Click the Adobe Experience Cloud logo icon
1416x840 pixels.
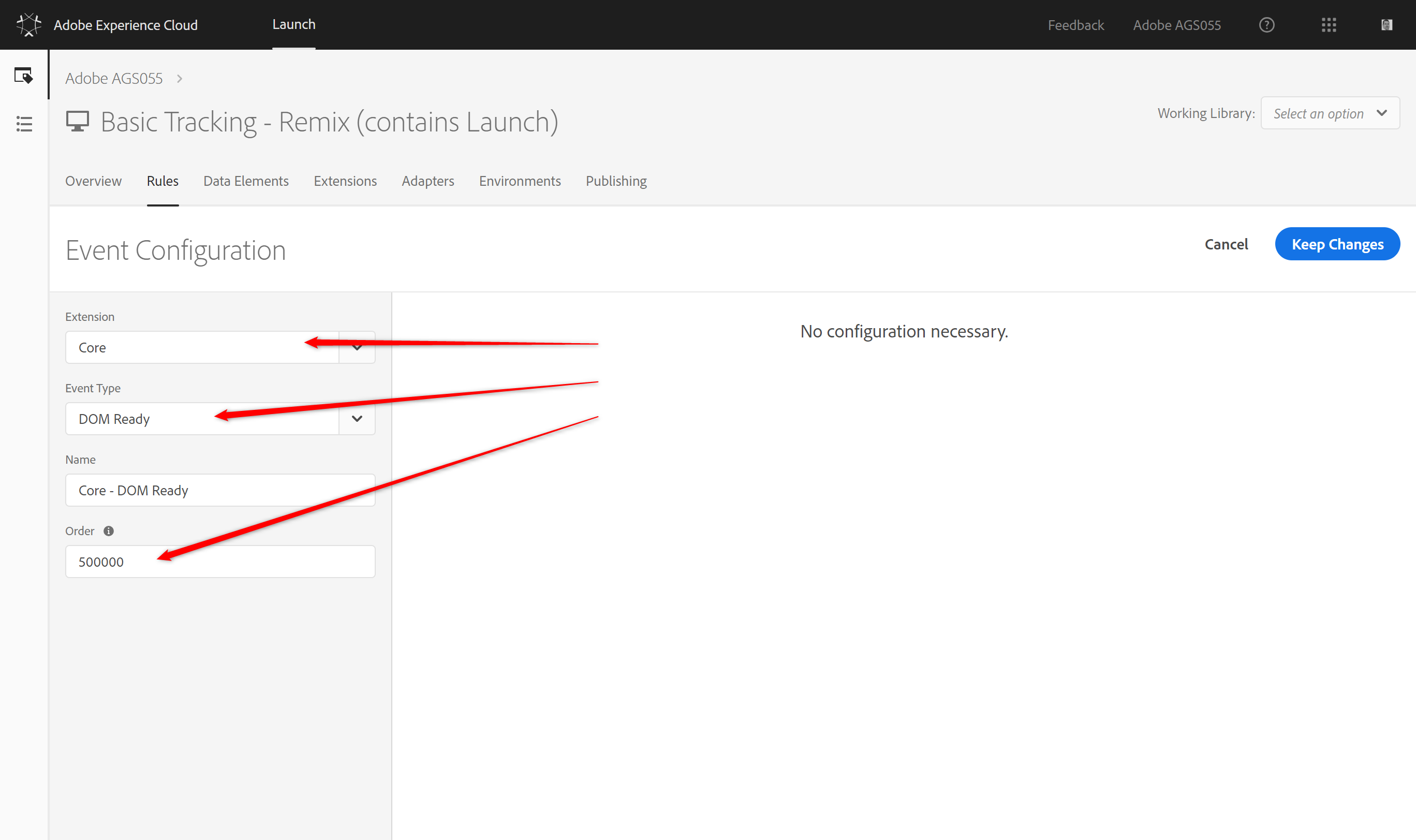tap(28, 25)
